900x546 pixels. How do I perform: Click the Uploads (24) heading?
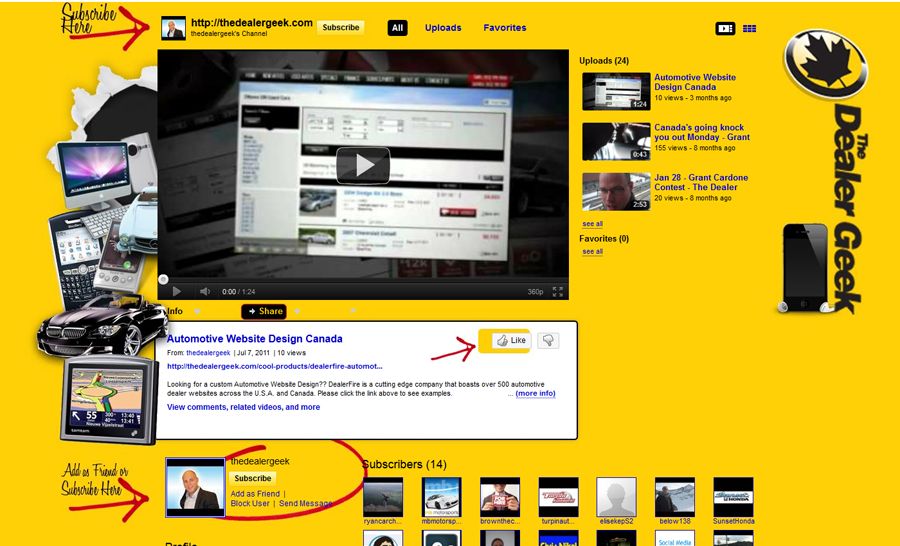coord(604,61)
